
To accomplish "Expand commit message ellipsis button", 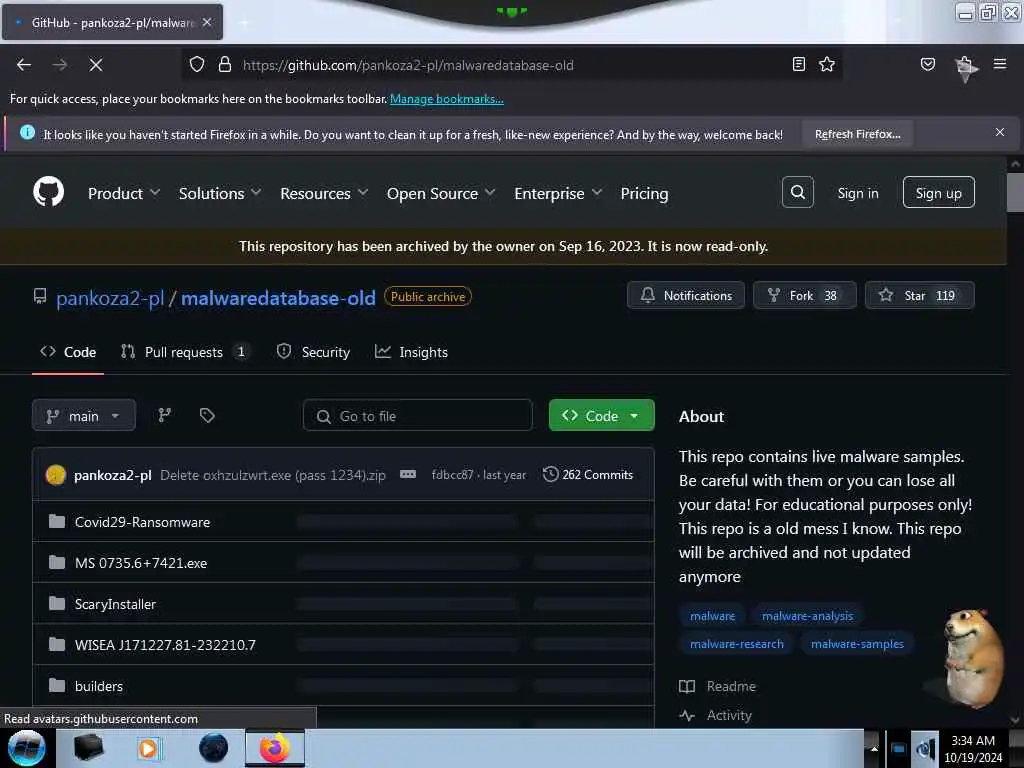I will (x=408, y=474).
